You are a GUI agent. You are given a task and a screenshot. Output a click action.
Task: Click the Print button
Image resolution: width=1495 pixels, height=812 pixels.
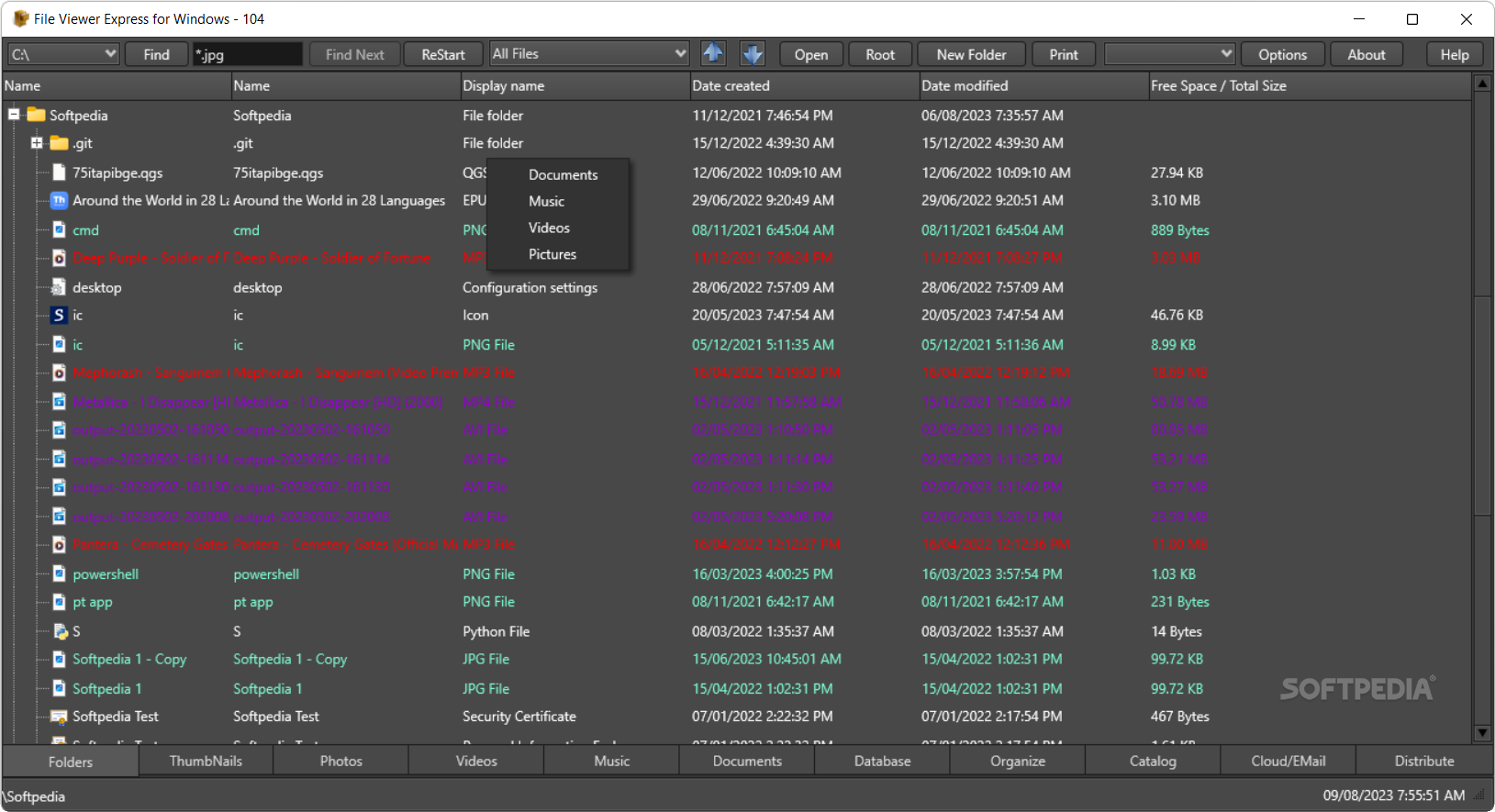click(1064, 54)
